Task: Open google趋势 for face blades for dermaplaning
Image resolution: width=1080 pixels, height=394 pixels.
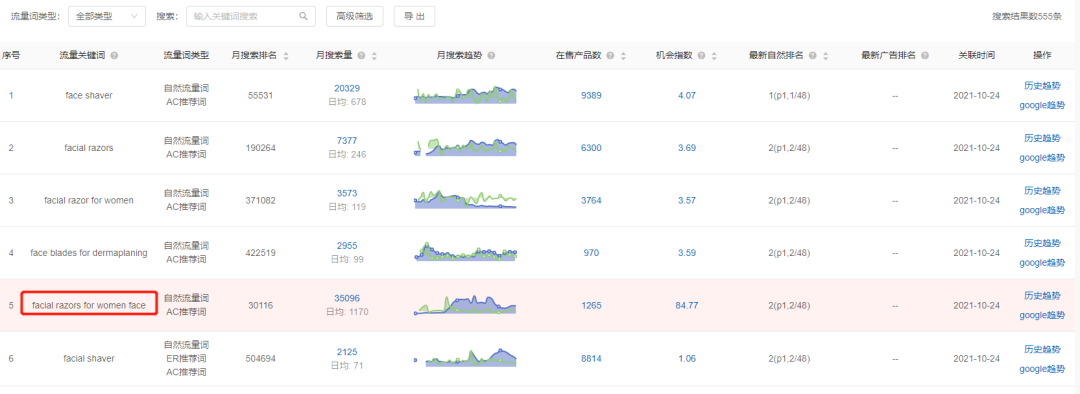Action: coord(1042,262)
